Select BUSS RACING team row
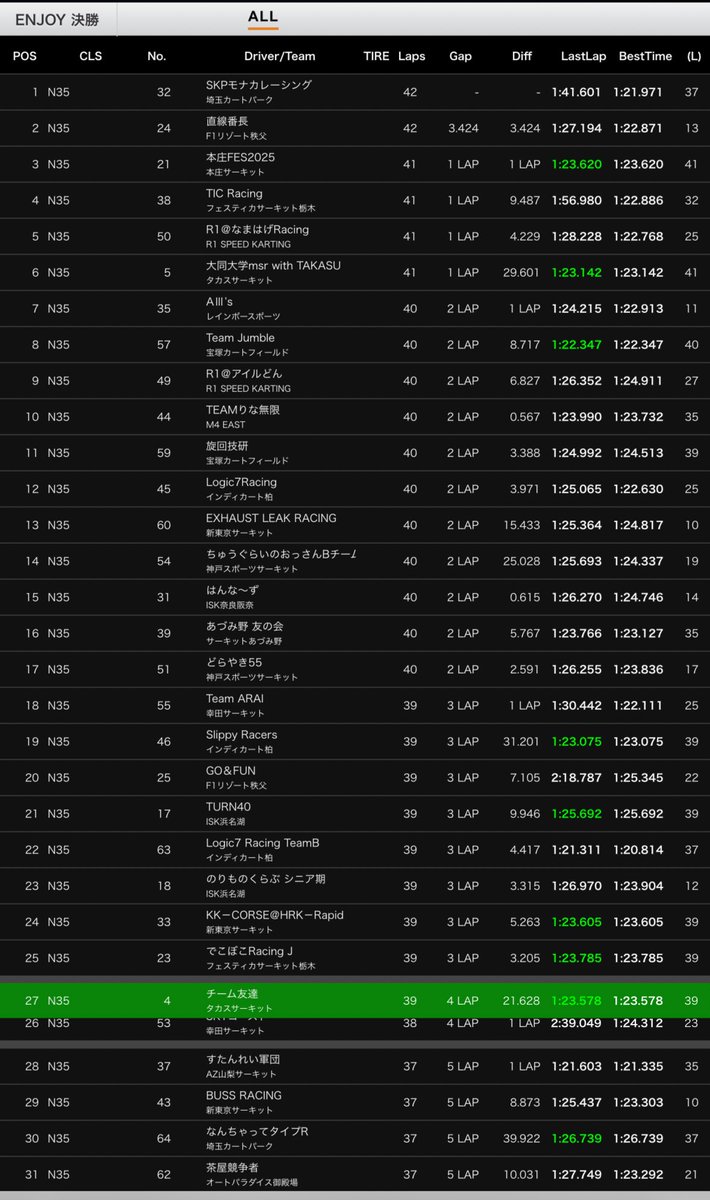Screen dimensions: 710x1200 tap(355, 1102)
